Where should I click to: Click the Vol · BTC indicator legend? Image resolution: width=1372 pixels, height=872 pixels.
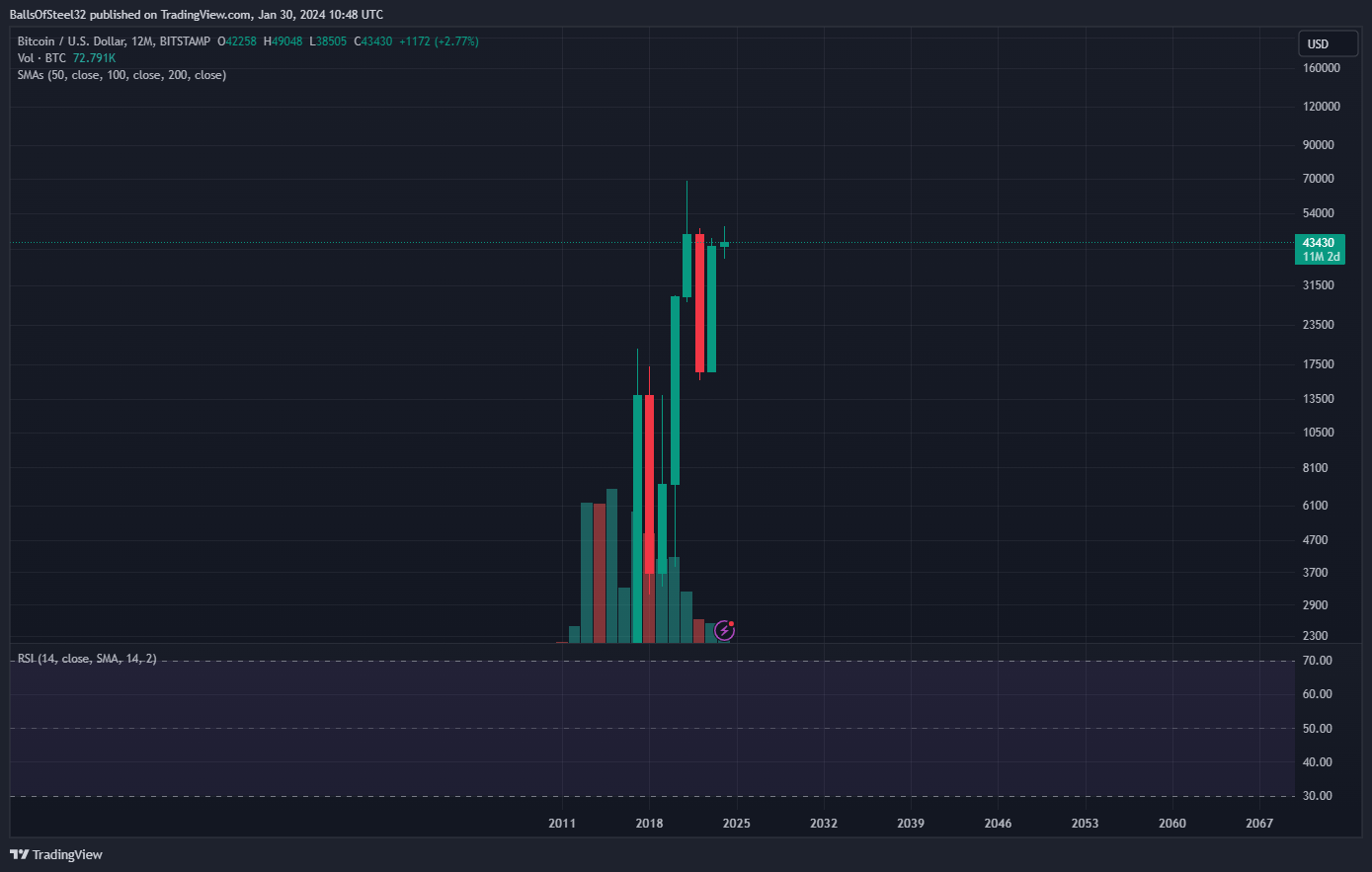point(42,58)
